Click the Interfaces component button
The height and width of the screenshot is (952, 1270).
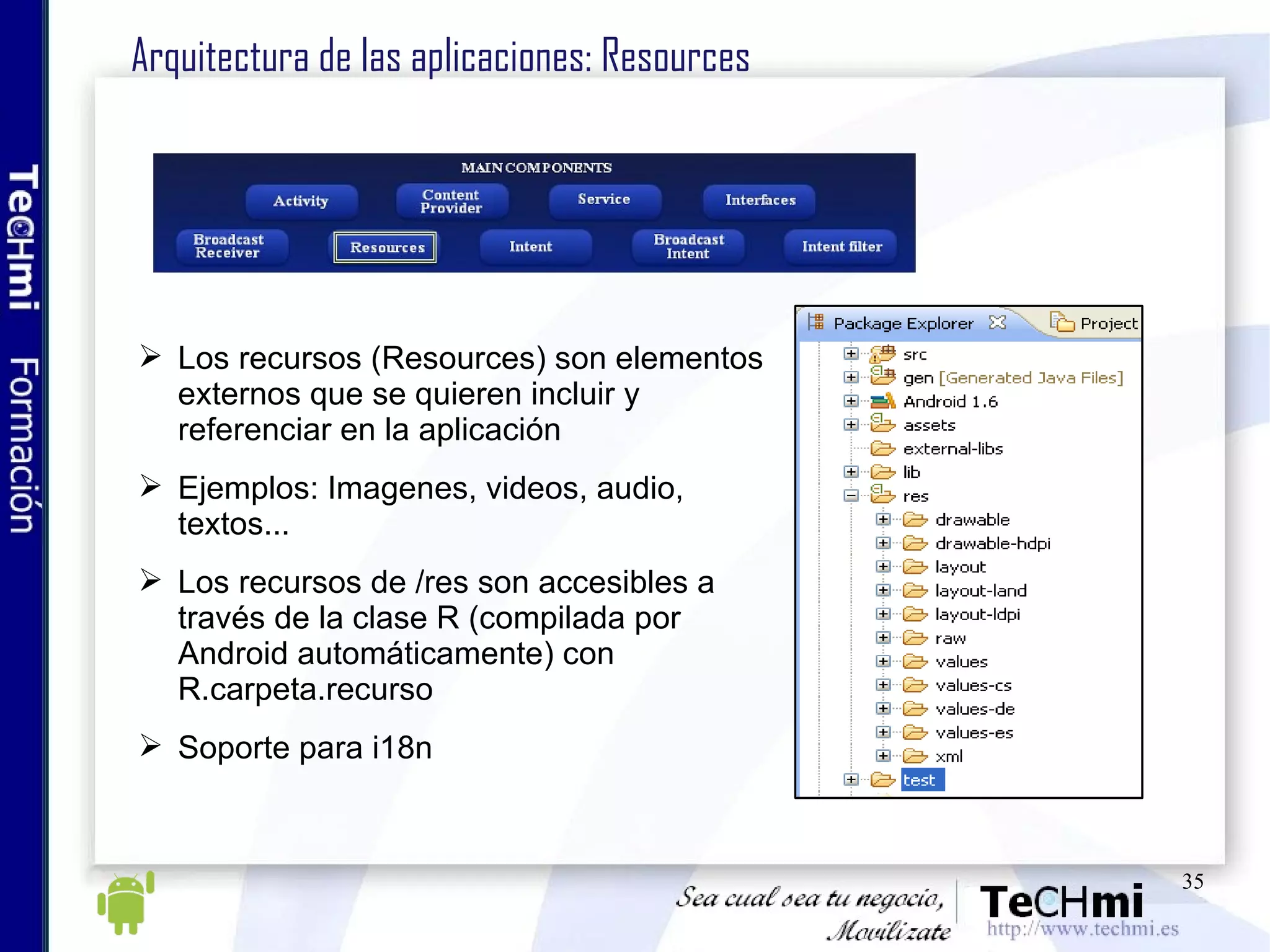[760, 200]
